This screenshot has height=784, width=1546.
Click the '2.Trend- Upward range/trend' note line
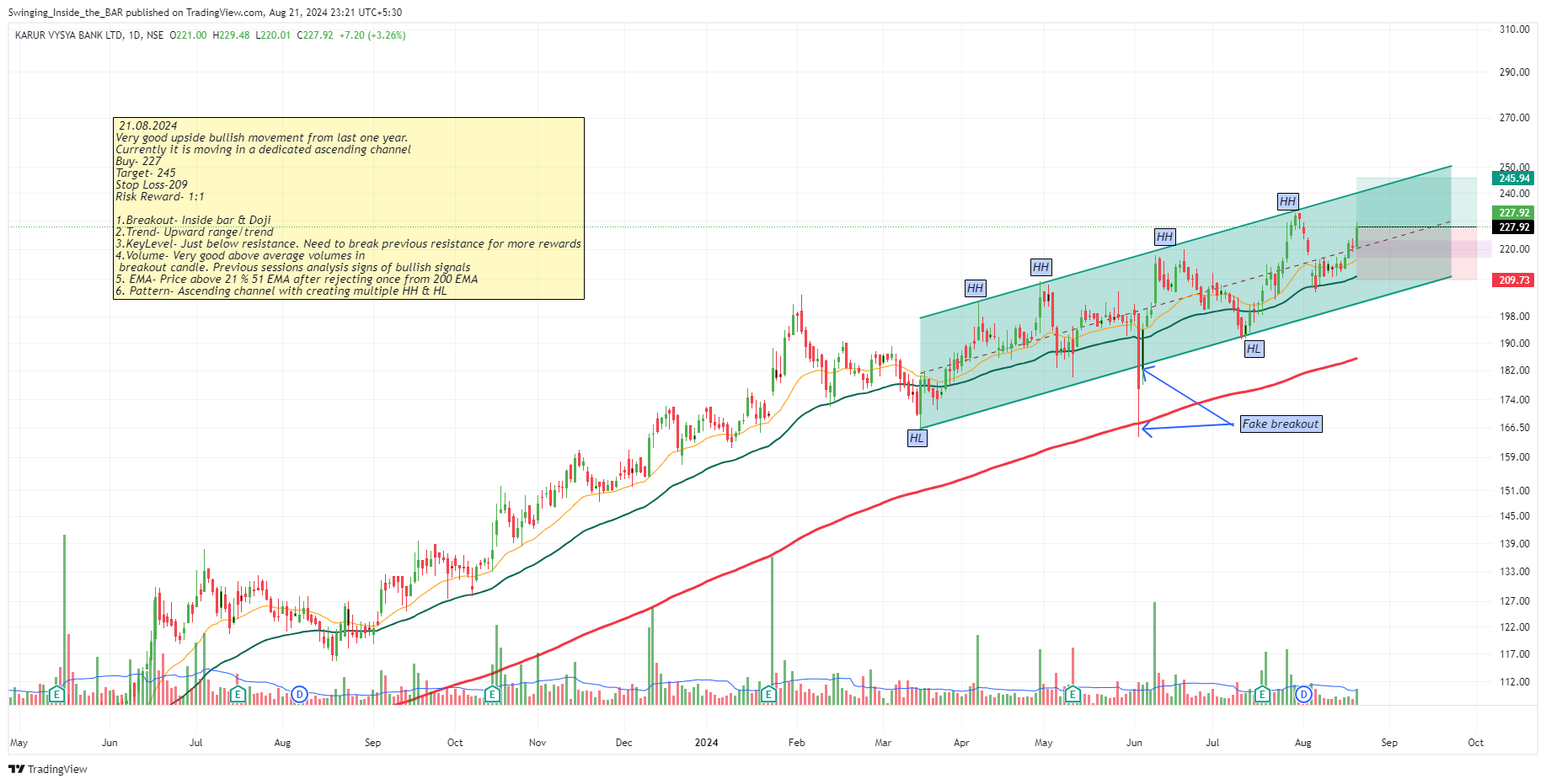[195, 232]
